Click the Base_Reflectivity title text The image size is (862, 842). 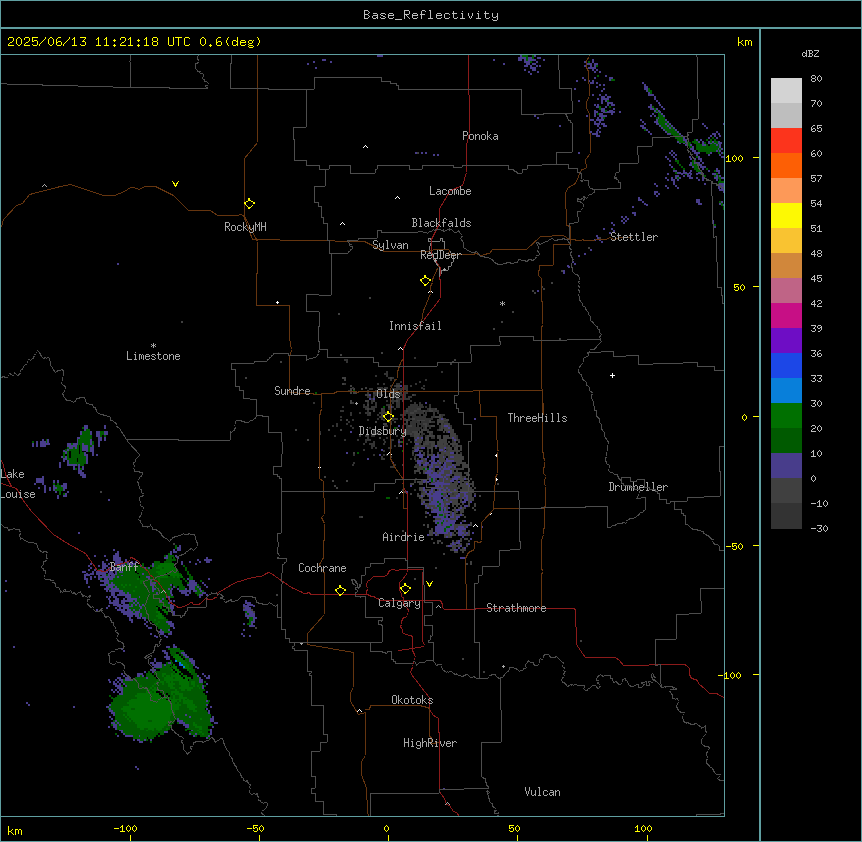click(431, 15)
